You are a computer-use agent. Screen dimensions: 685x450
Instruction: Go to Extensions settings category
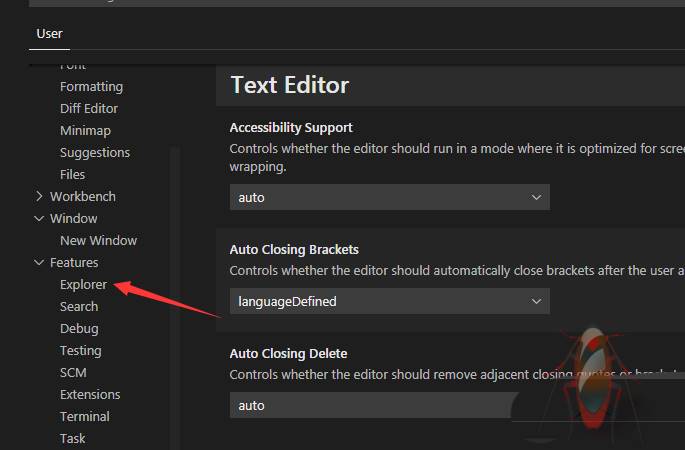90,395
